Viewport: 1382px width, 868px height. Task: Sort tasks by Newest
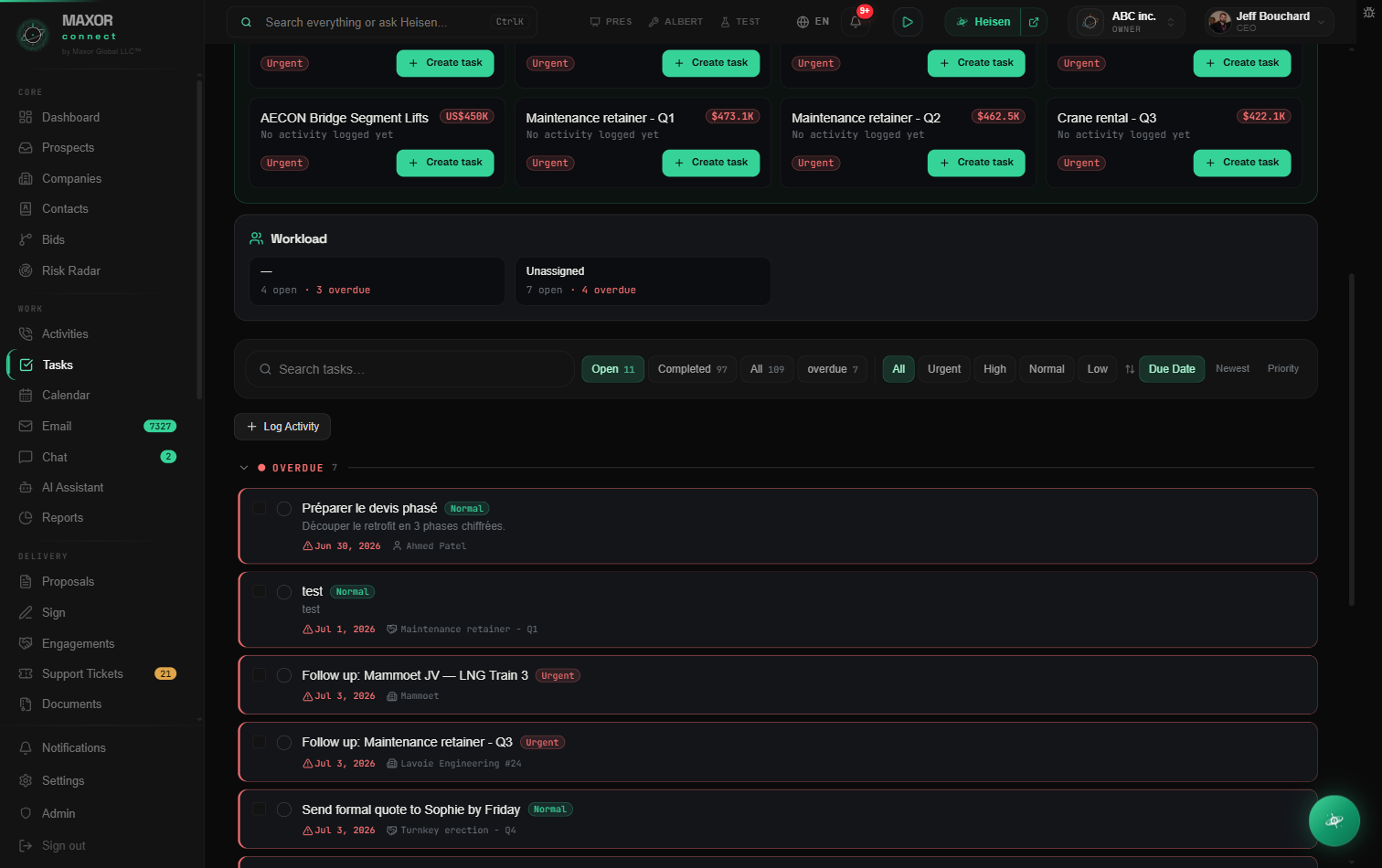[1232, 368]
